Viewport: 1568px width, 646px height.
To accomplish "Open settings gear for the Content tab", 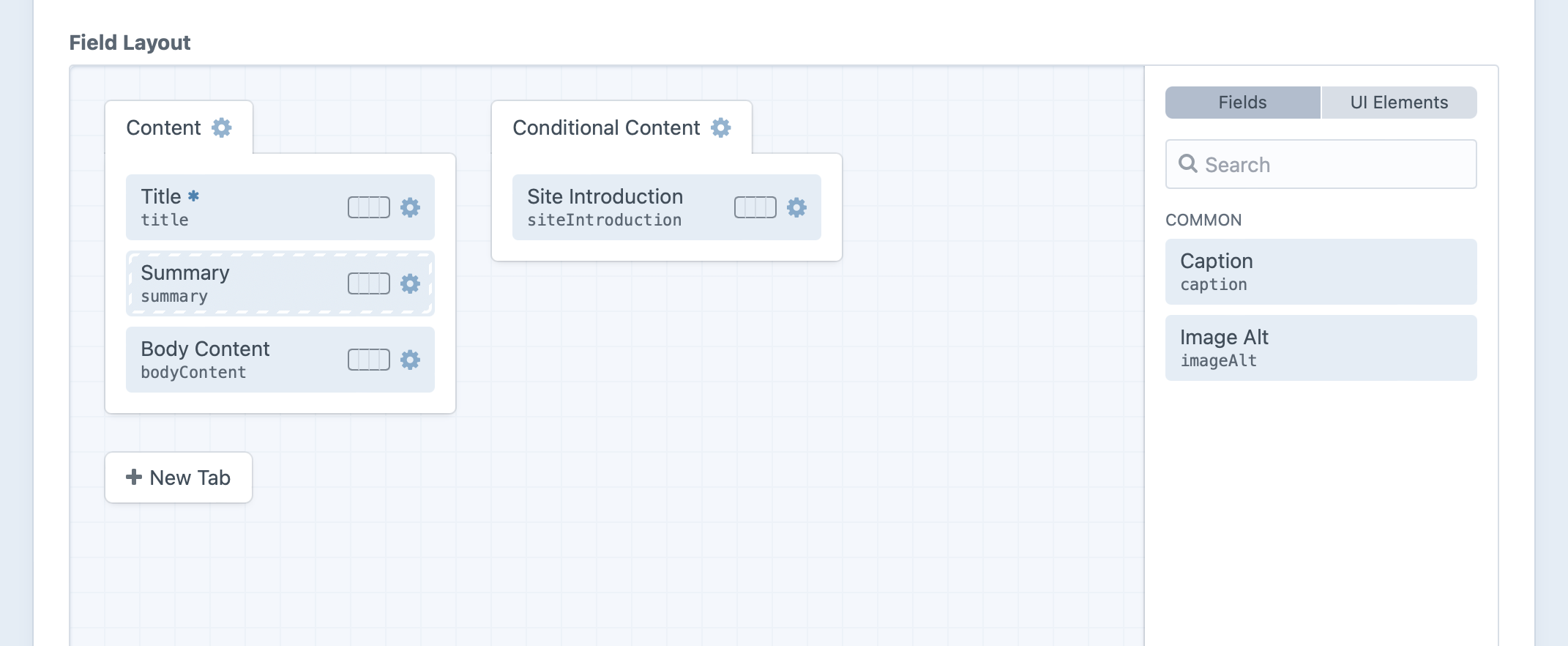I will (x=222, y=127).
